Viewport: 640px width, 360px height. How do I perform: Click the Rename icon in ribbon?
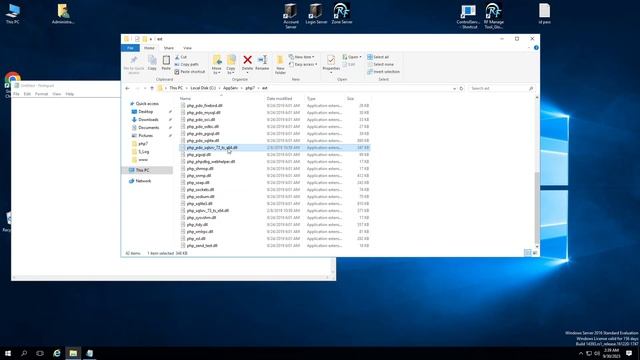(262, 60)
